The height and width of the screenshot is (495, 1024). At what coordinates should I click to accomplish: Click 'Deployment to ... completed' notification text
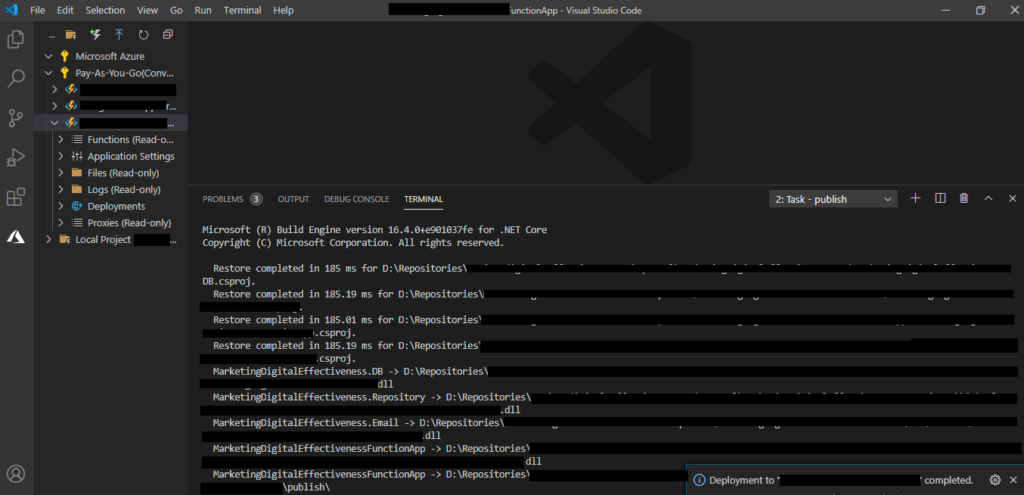(841, 480)
